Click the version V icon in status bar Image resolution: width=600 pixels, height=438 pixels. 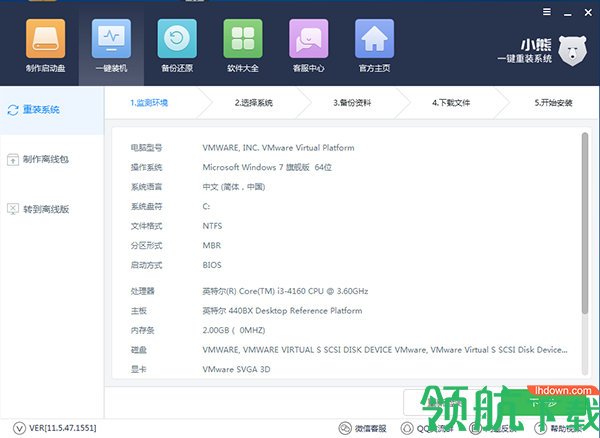tap(19, 428)
